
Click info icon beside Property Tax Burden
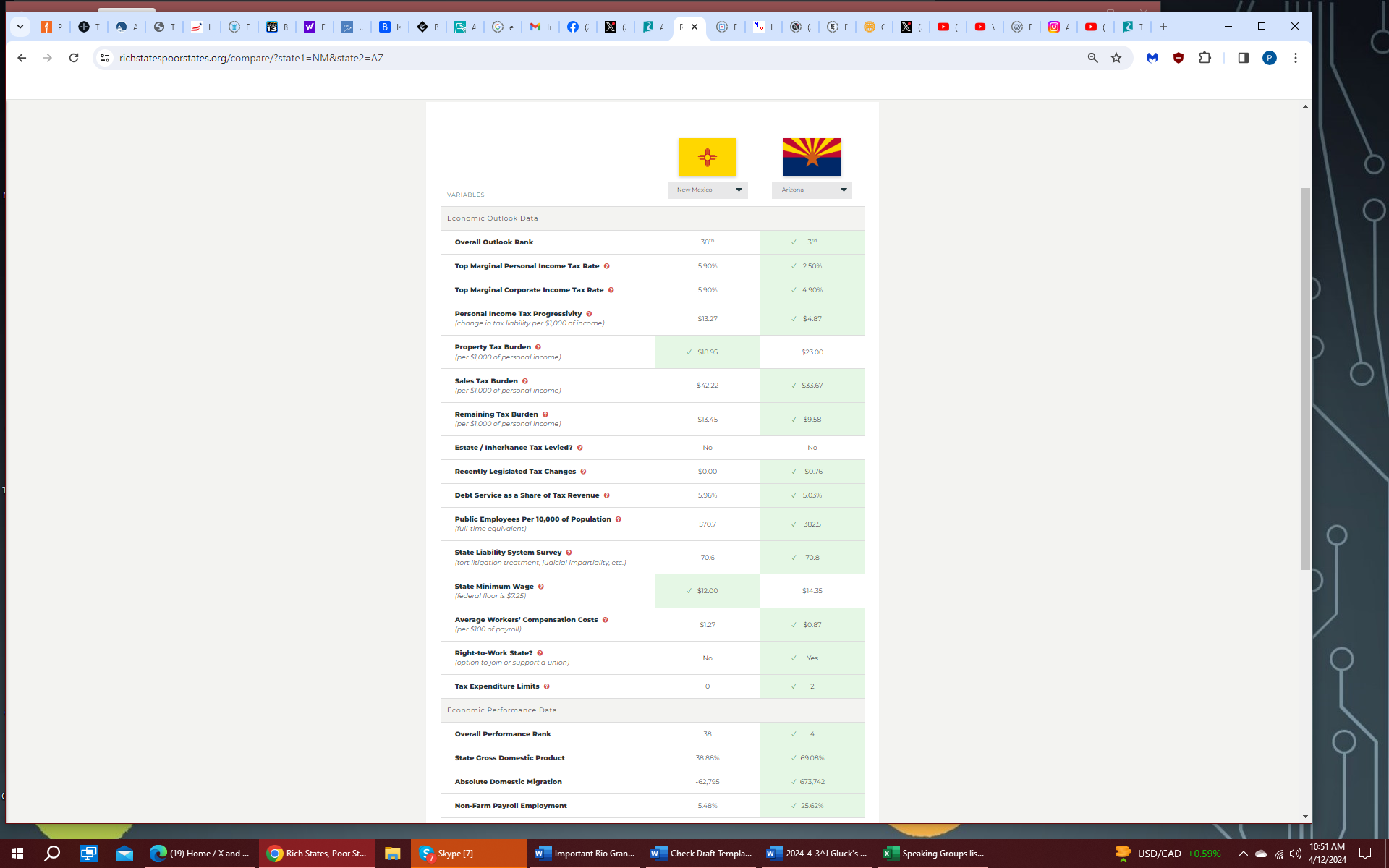(538, 347)
